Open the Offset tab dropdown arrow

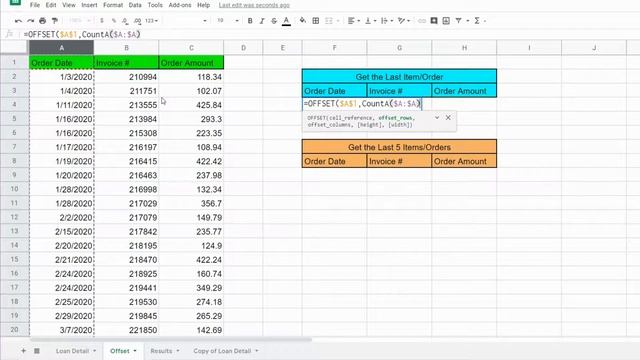[x=135, y=351]
